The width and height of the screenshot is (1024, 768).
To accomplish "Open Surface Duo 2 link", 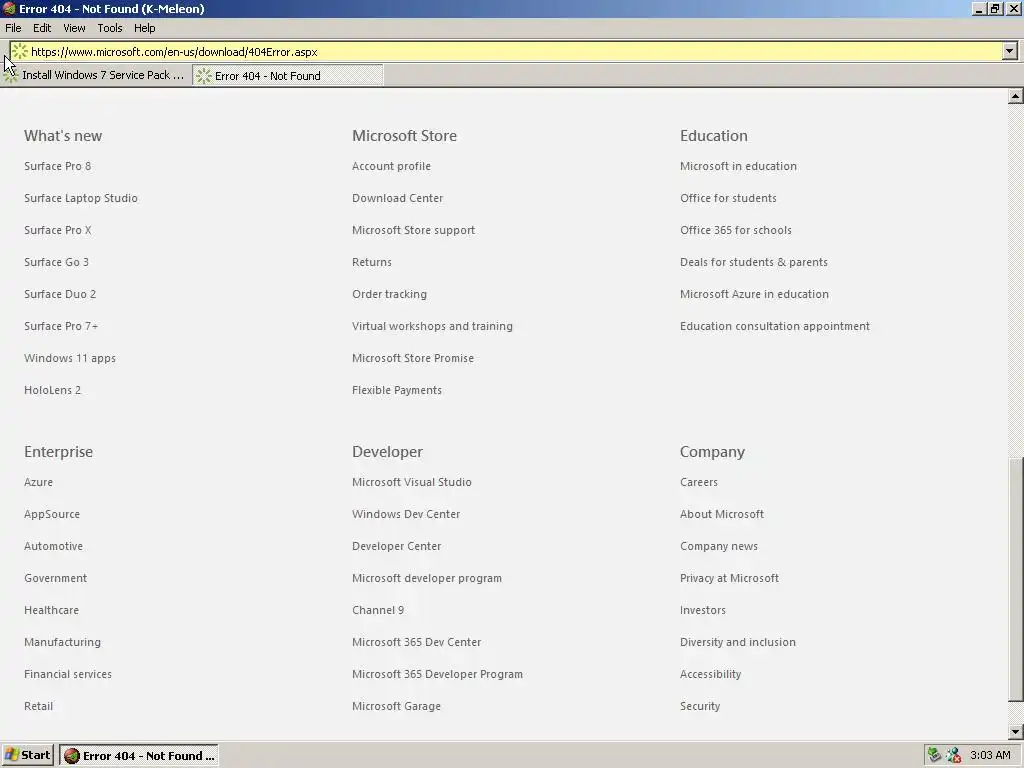I will coord(60,294).
